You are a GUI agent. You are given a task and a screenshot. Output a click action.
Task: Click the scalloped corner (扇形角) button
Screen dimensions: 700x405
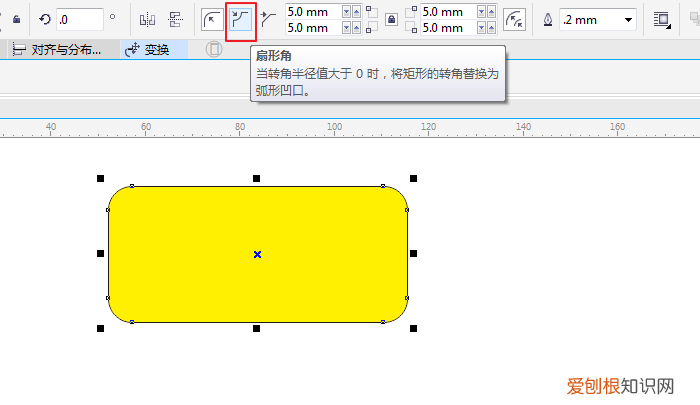click(240, 19)
